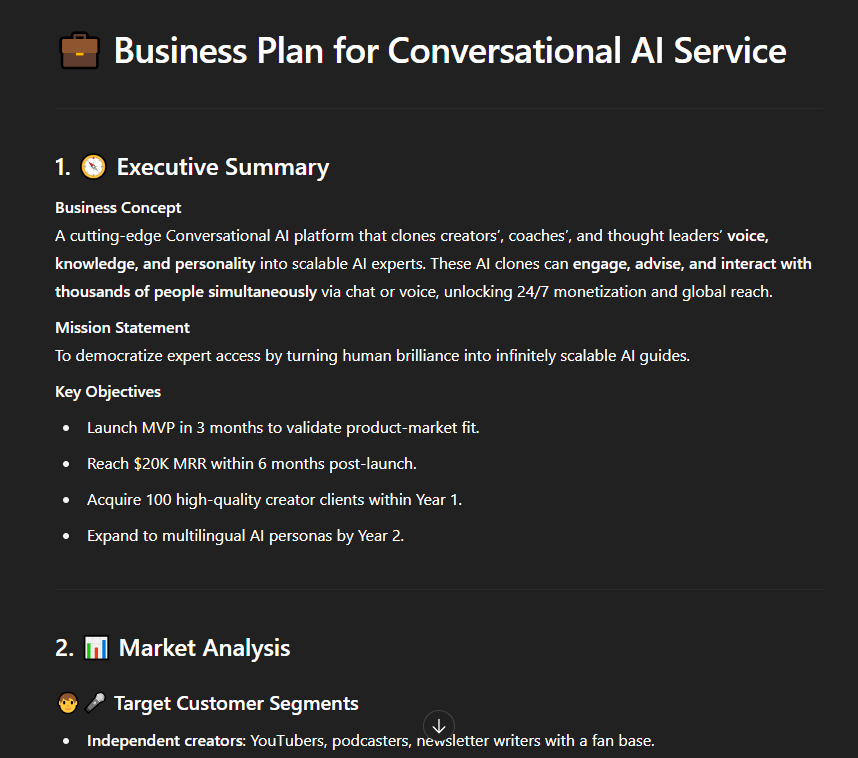
Task: Click the Independent creators bold text
Action: pyautogui.click(x=166, y=741)
